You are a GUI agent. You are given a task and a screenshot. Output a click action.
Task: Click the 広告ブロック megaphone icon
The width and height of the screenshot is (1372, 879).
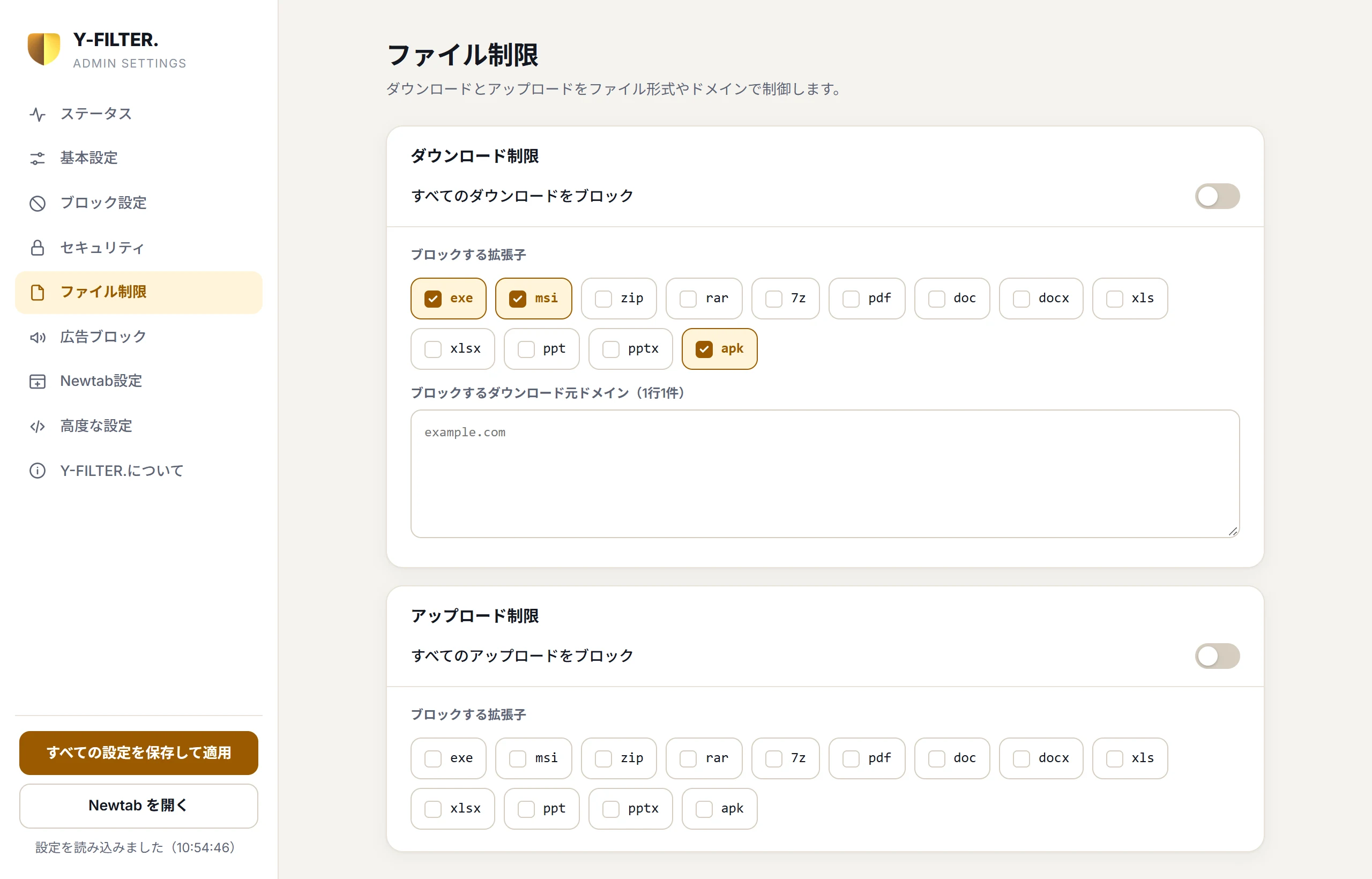38,337
